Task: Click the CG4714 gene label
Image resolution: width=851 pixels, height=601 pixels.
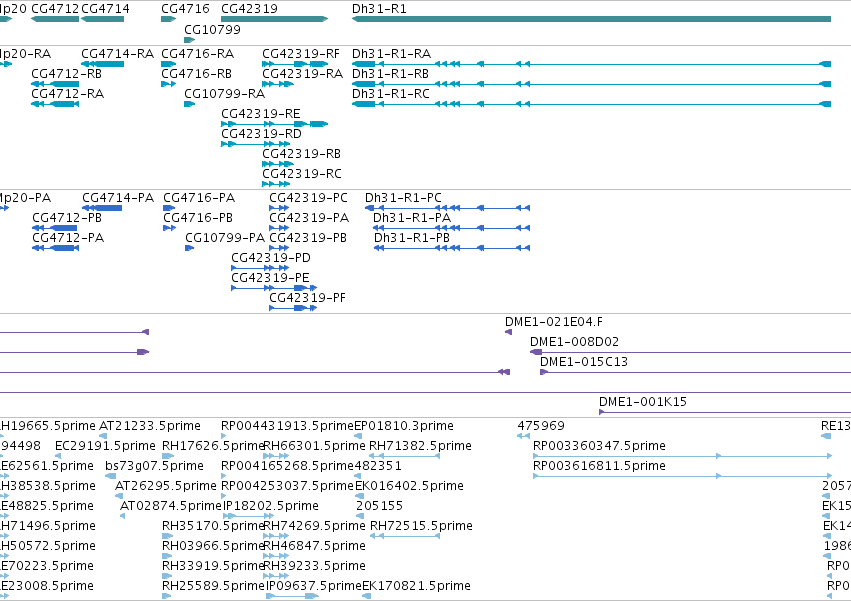Action: (x=105, y=9)
